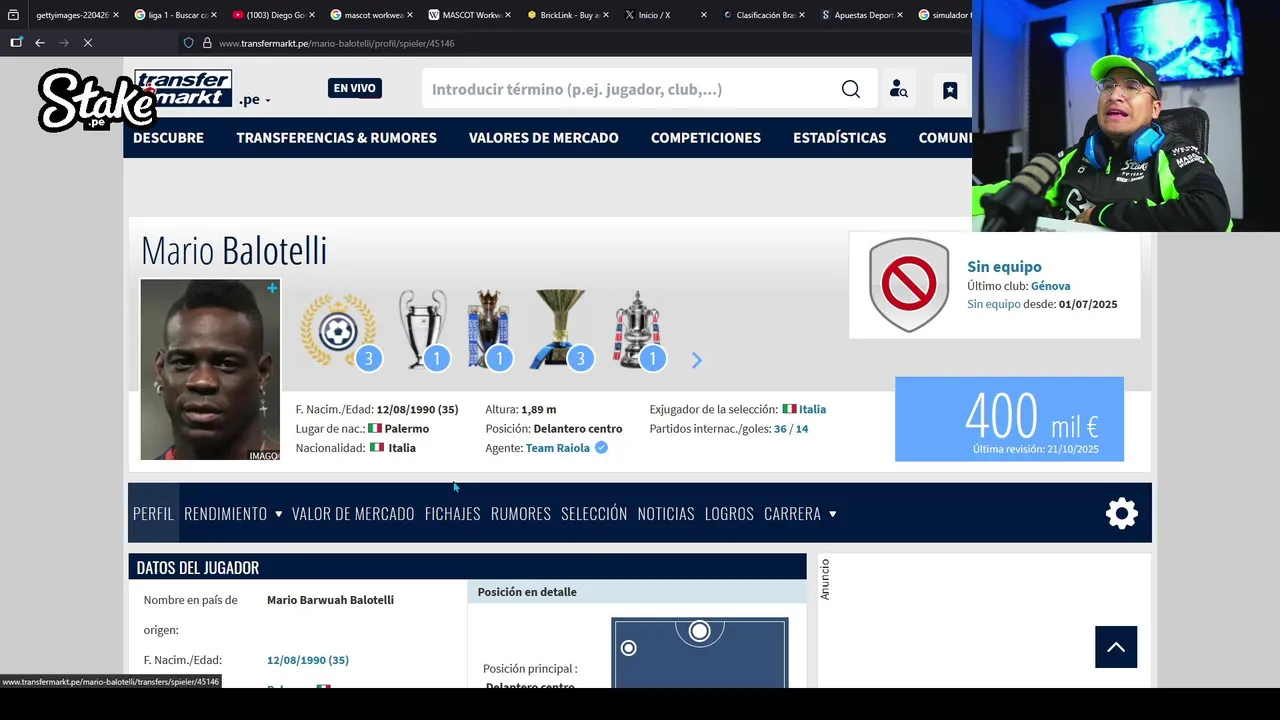Select the FICHAJES tab

(x=452, y=513)
